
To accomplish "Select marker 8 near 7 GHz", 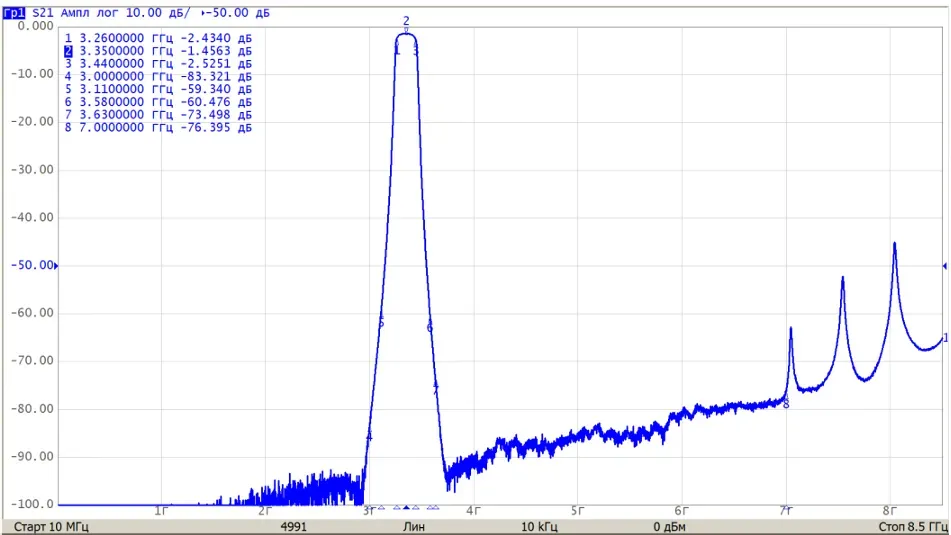I will click(x=786, y=404).
